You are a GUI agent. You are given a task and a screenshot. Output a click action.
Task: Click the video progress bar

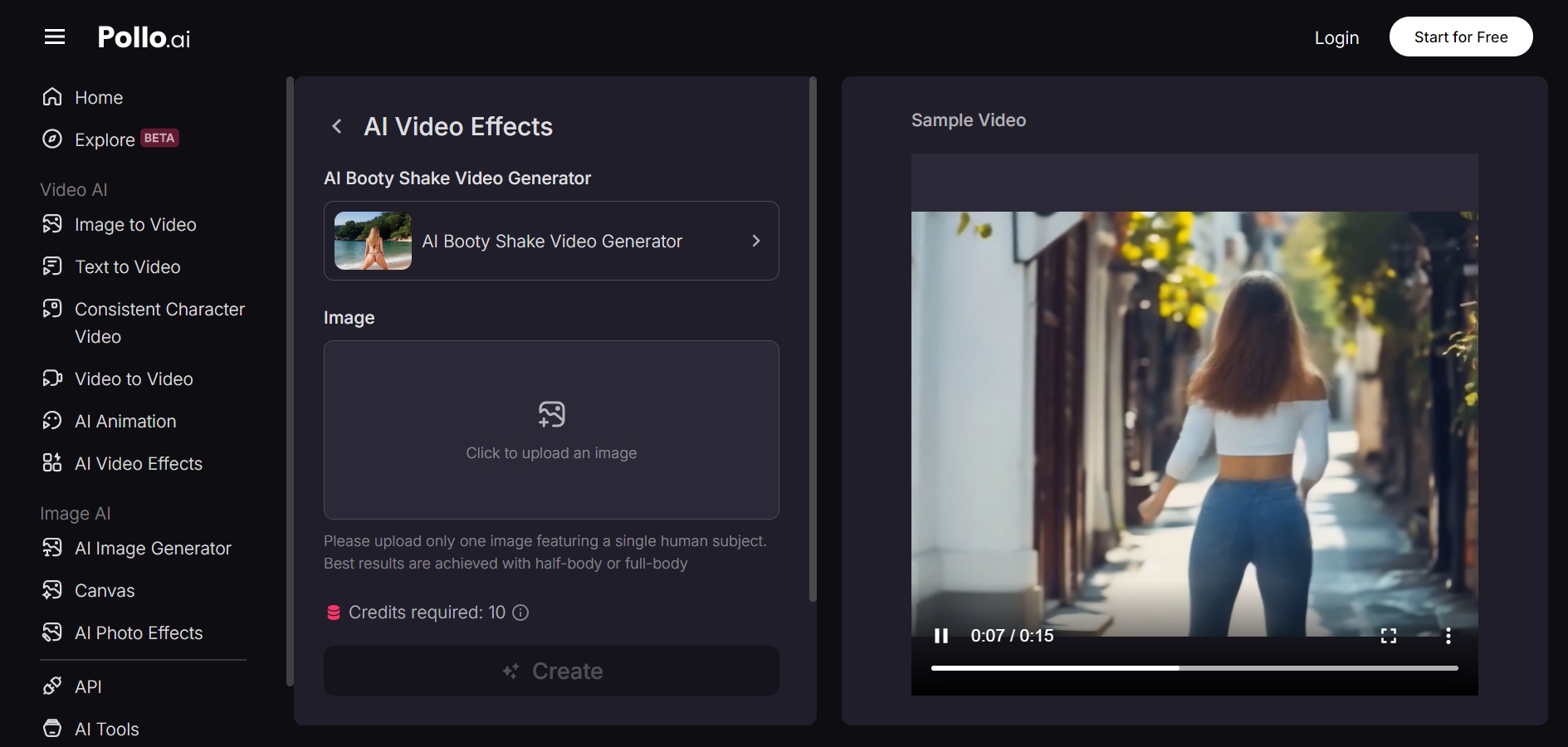1194,667
